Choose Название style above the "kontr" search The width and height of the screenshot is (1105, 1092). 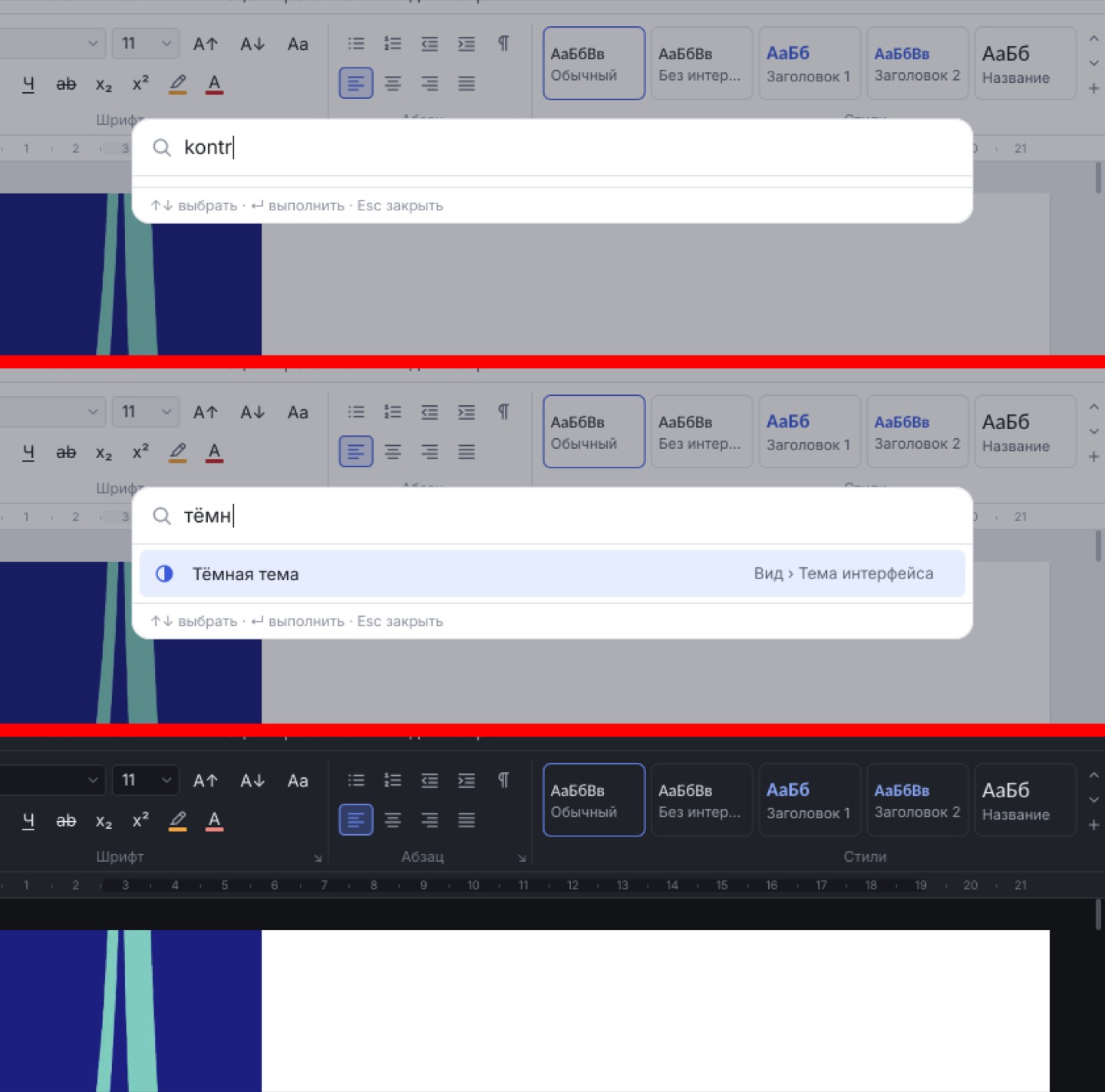pos(1025,63)
